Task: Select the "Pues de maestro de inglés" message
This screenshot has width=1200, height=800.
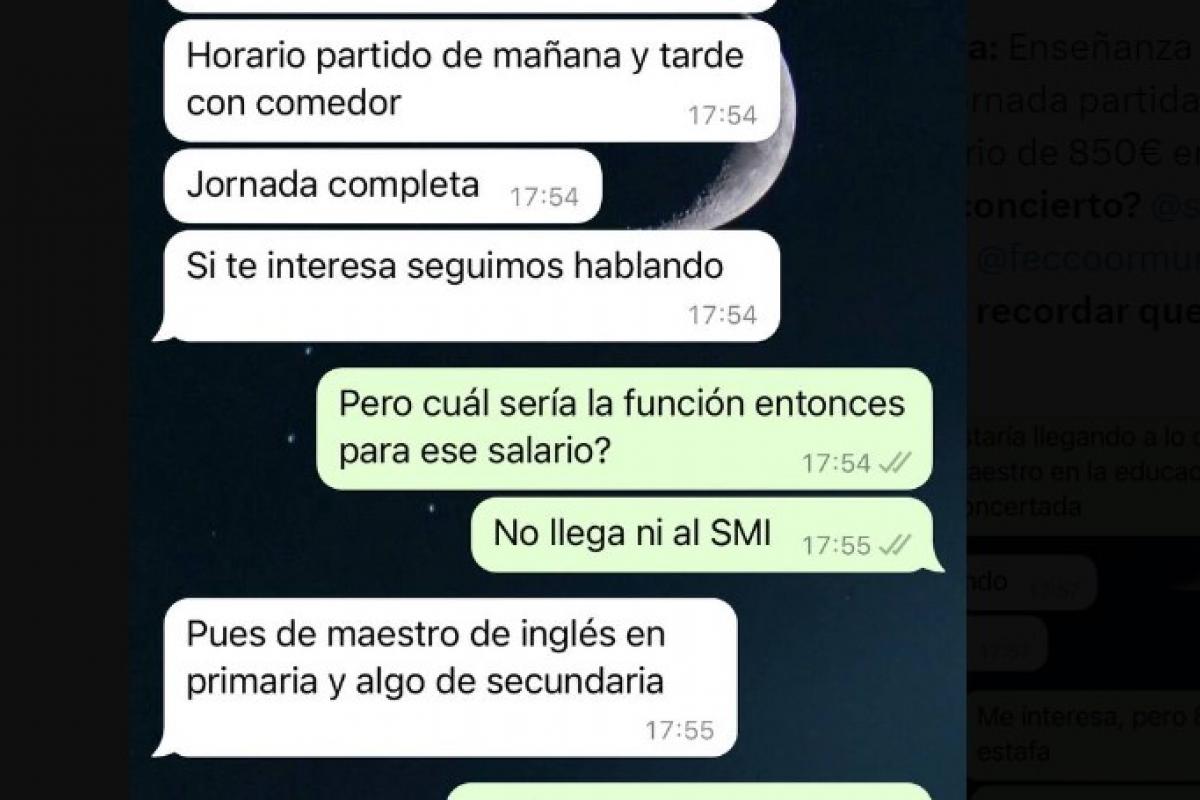Action: point(446,677)
